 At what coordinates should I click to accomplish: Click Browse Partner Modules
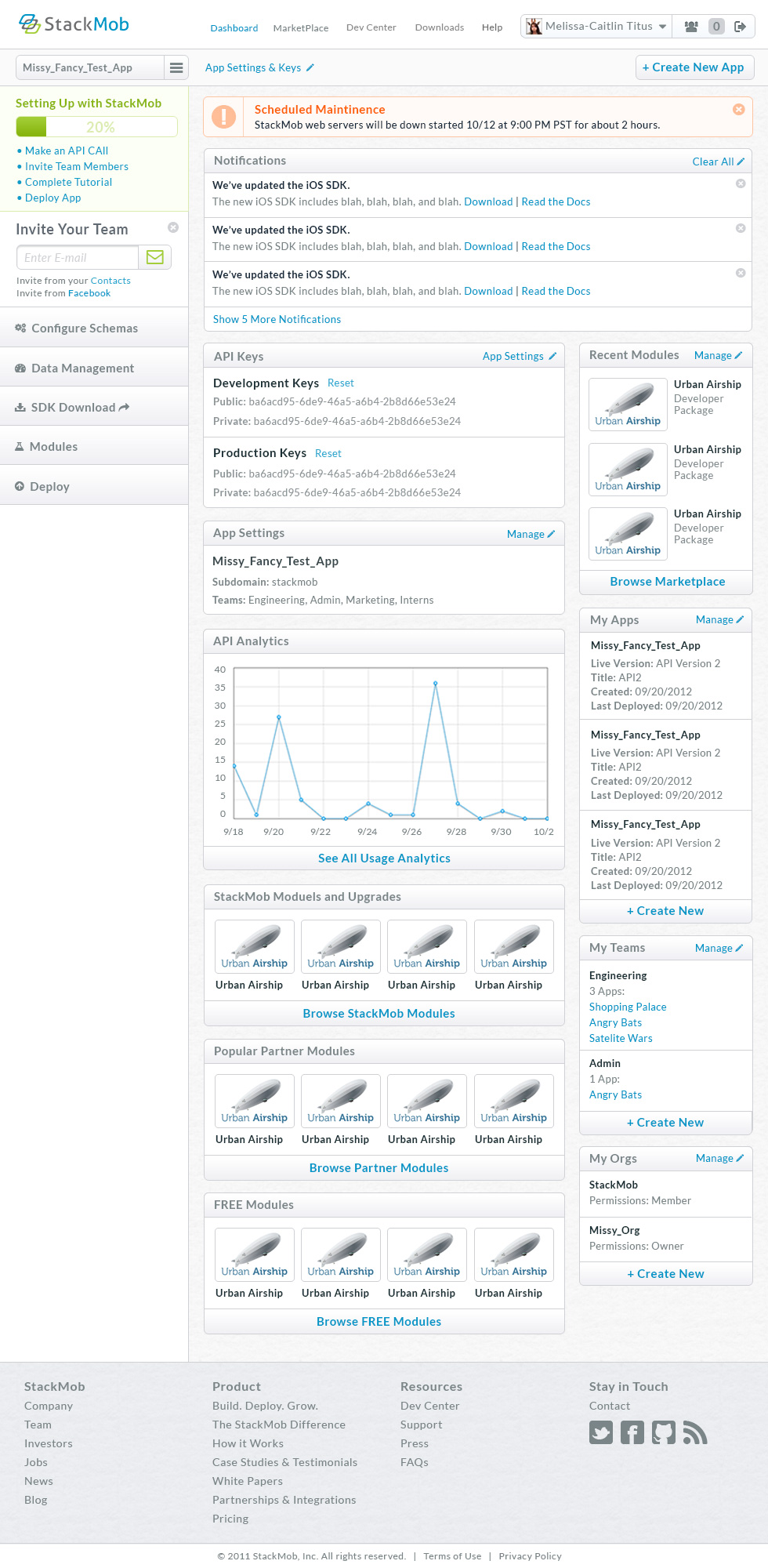point(379,1168)
